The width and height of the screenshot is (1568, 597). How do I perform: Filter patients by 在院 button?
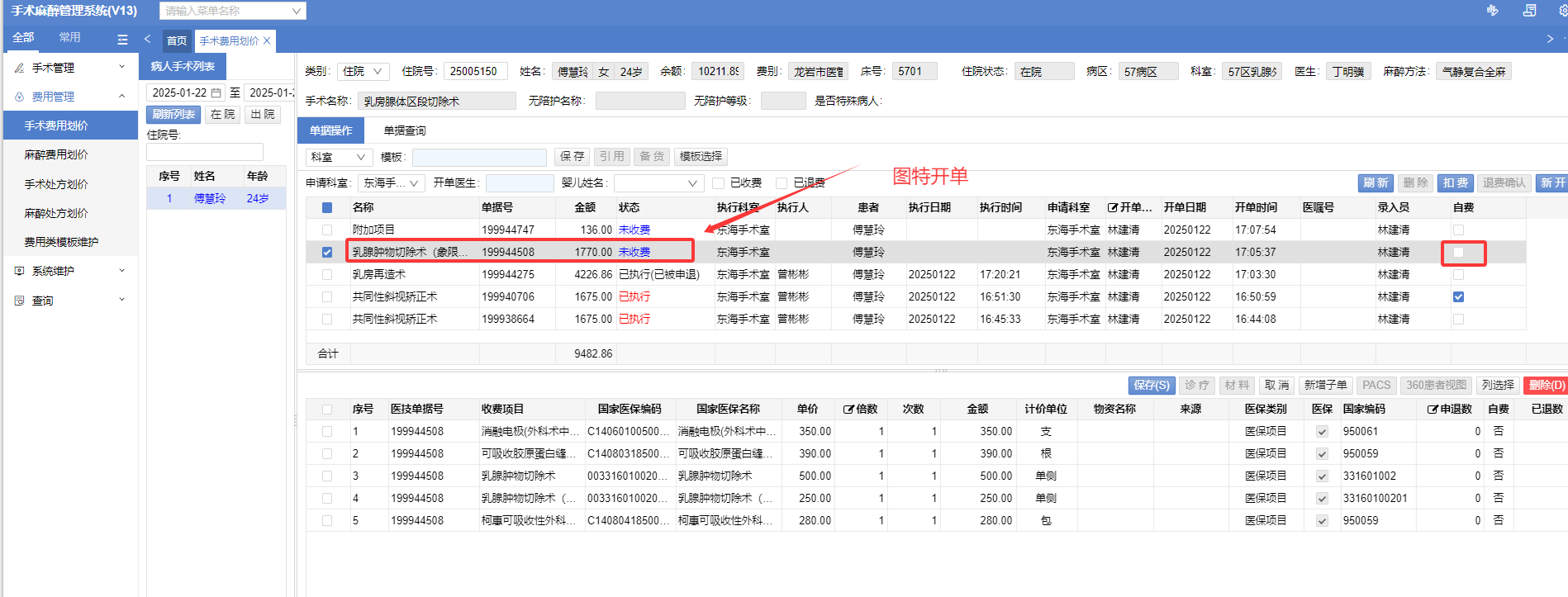pos(222,115)
